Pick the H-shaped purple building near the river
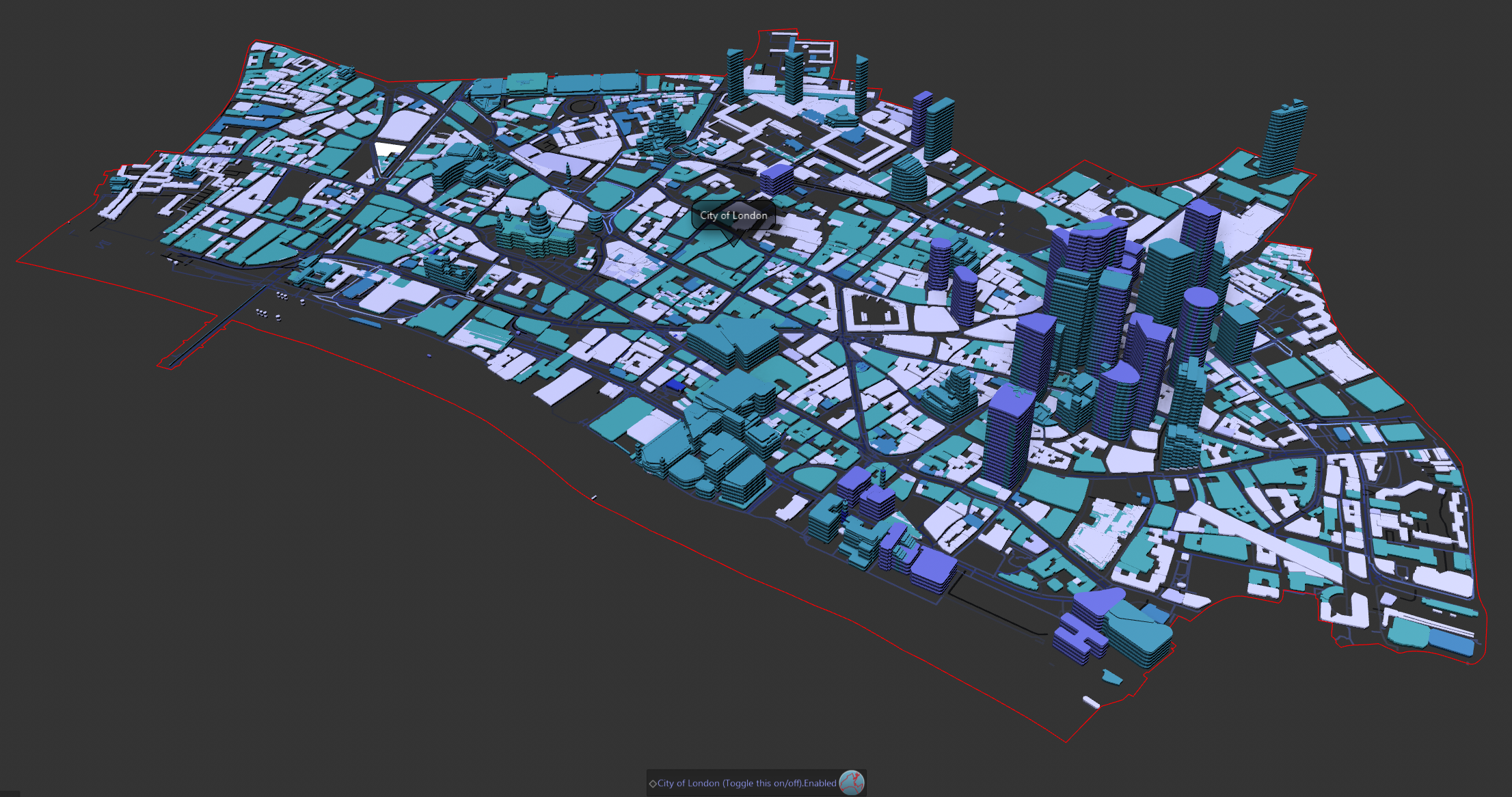This screenshot has height=797, width=1512. [x=1080, y=637]
